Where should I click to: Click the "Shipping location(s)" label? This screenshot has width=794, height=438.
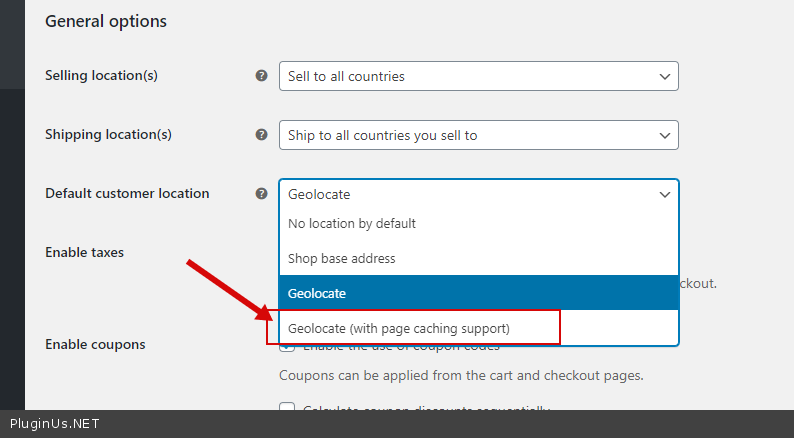(108, 135)
